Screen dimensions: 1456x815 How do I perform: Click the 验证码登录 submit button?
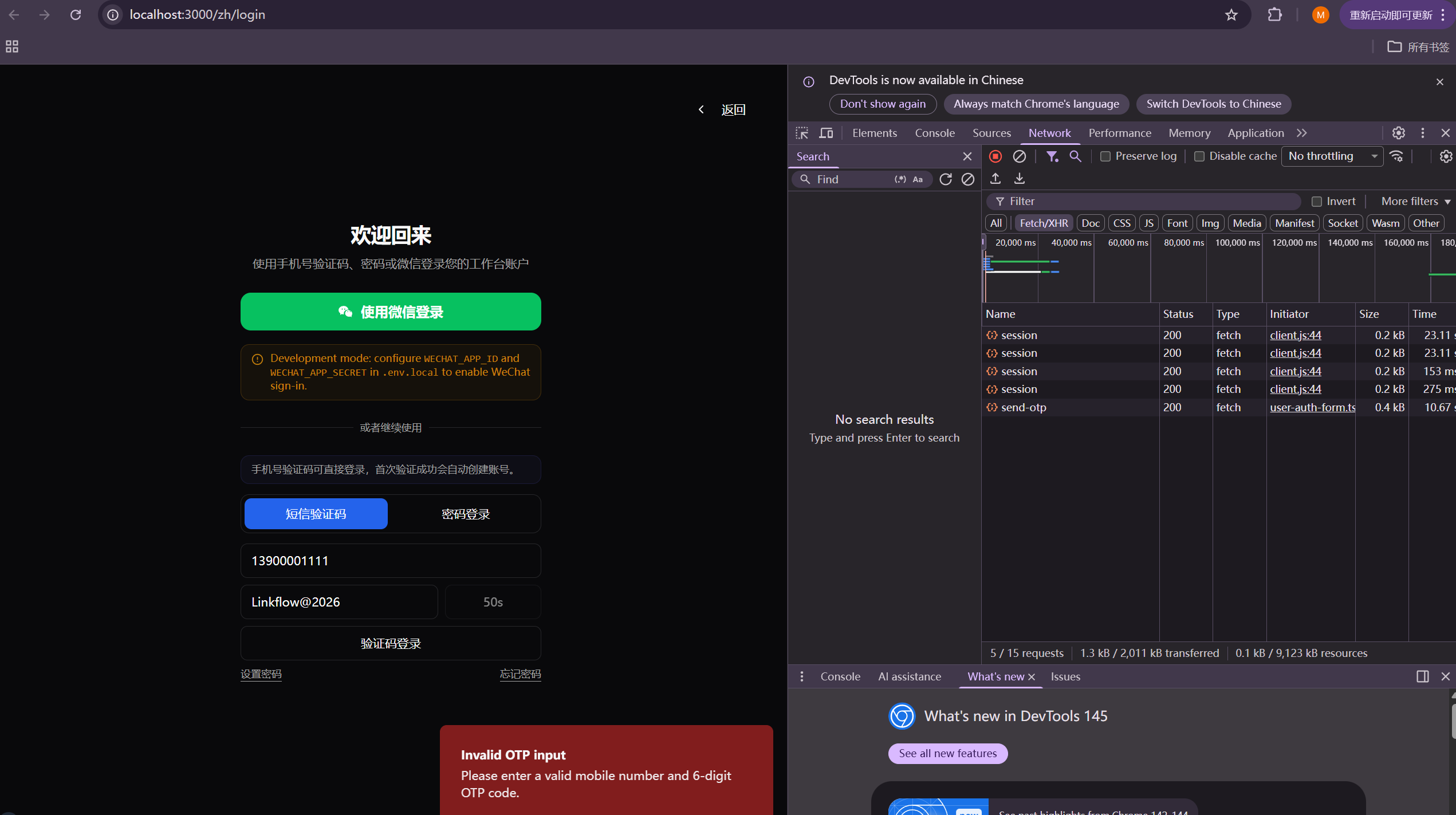391,643
